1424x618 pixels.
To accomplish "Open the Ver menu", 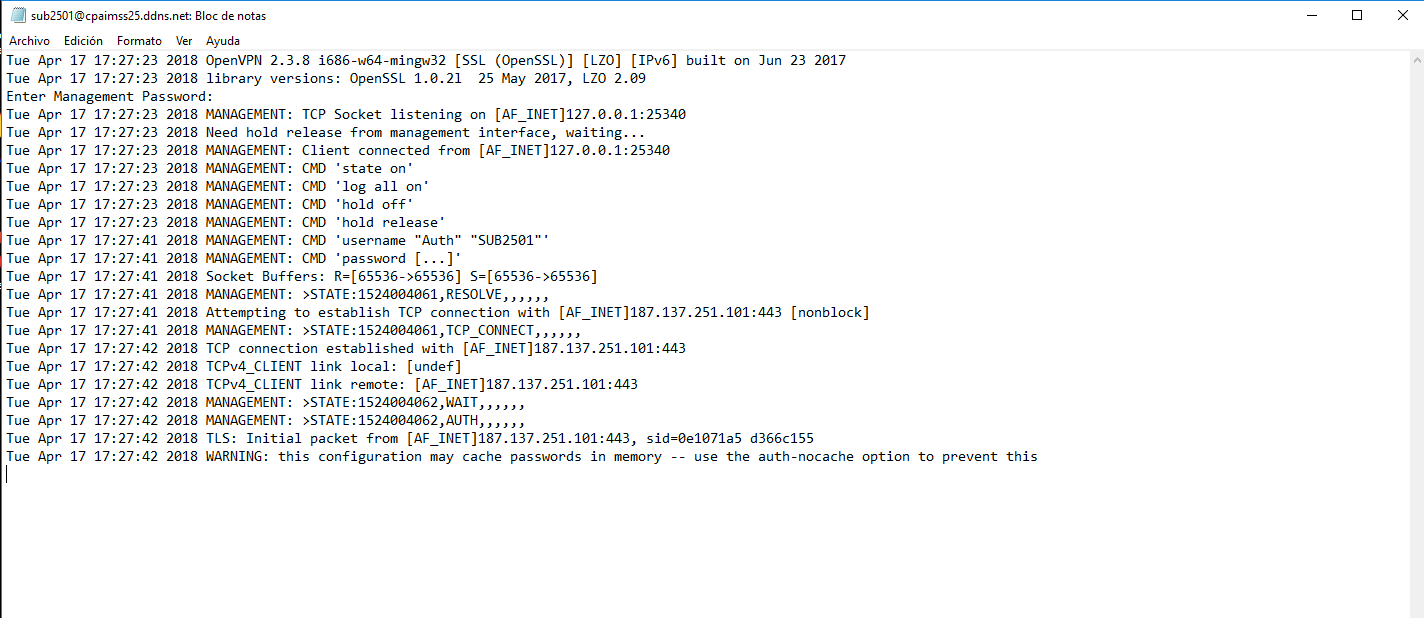I will 184,41.
